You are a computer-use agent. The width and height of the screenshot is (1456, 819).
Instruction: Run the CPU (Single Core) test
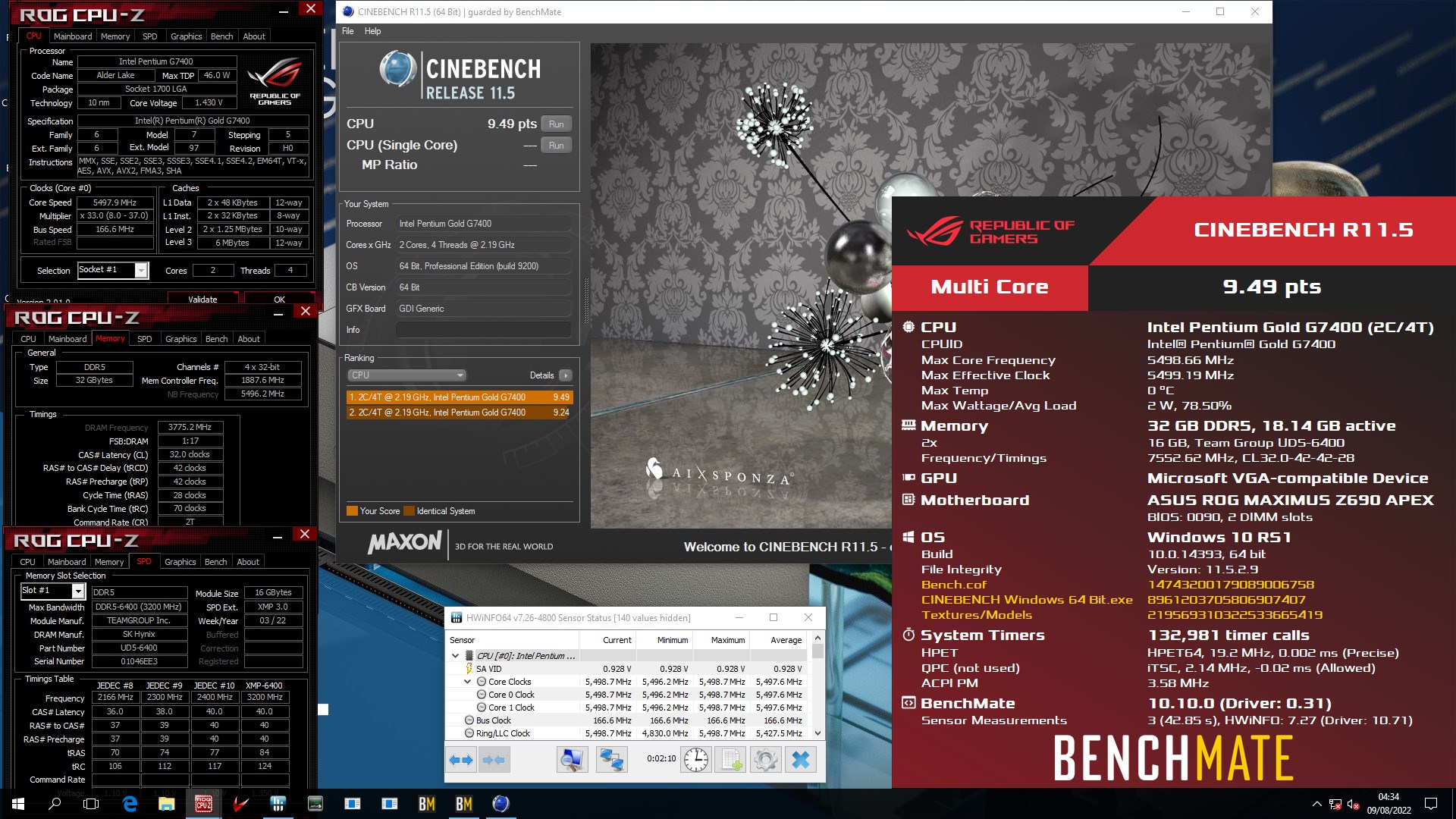tap(556, 146)
